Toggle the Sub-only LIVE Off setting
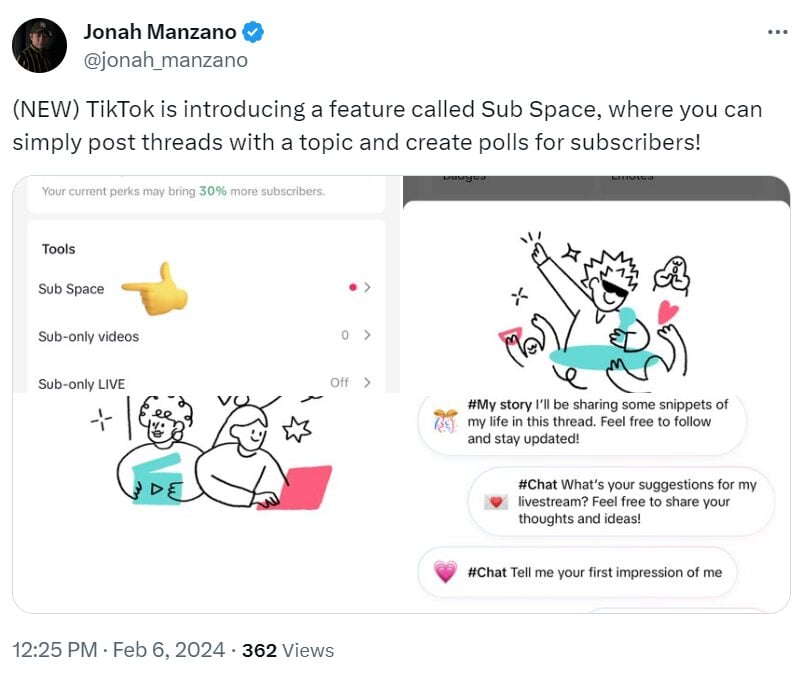803x679 pixels. click(x=340, y=383)
